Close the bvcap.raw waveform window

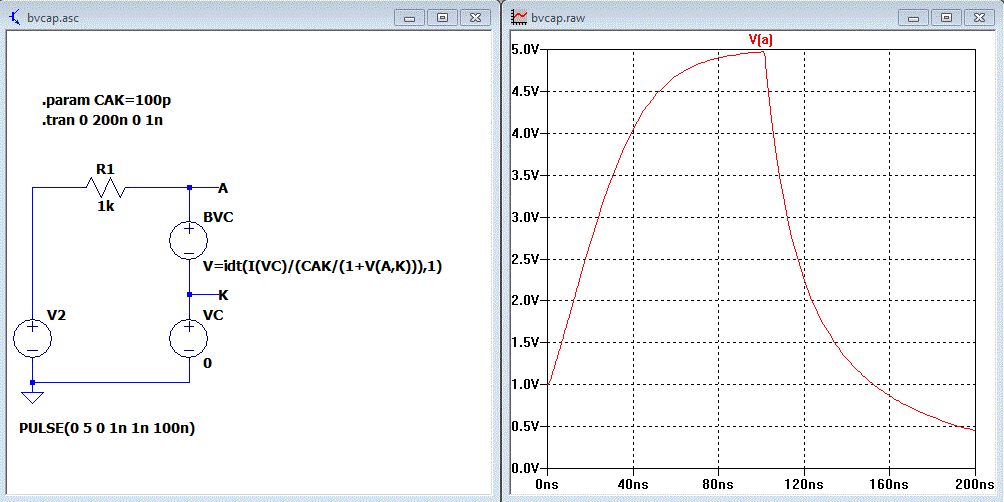click(979, 17)
